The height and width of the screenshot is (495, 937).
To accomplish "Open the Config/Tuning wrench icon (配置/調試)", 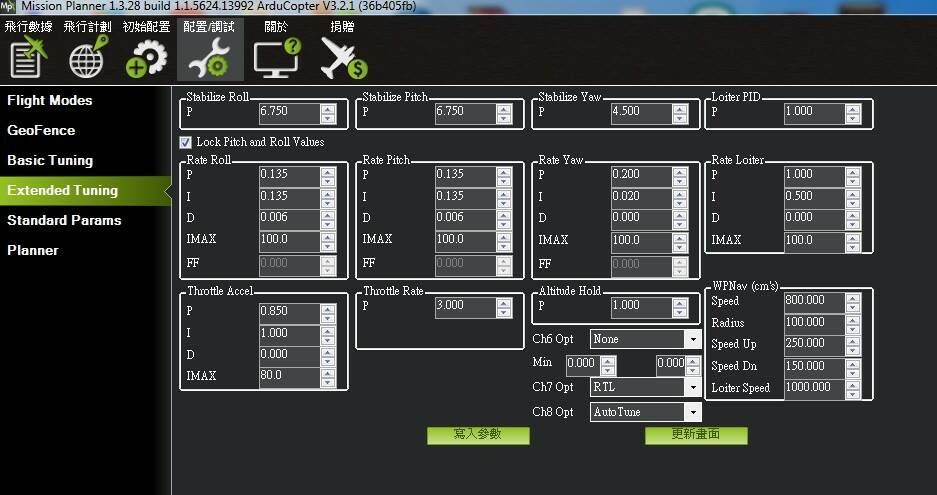I will 210,50.
